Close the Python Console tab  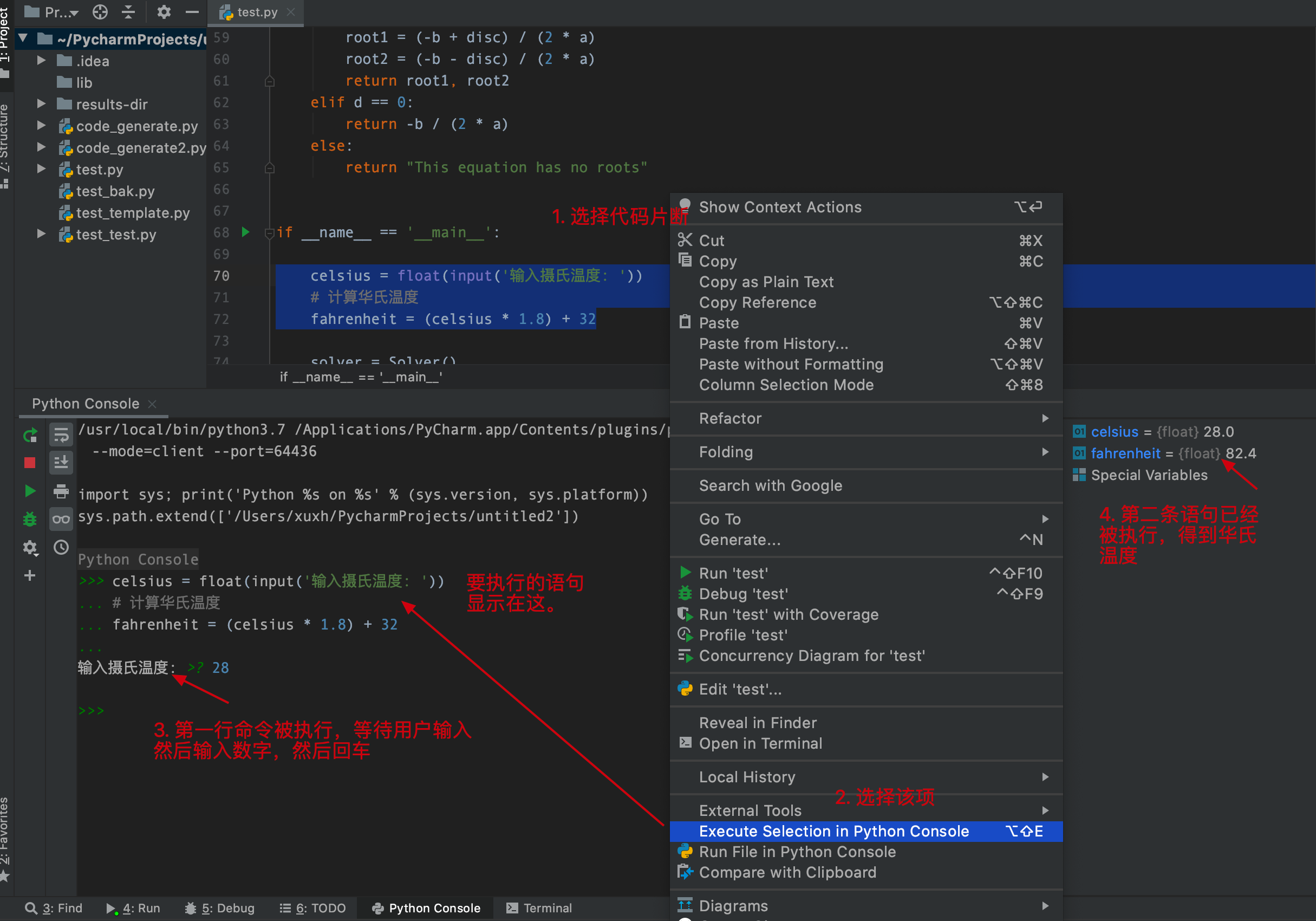pyautogui.click(x=152, y=404)
